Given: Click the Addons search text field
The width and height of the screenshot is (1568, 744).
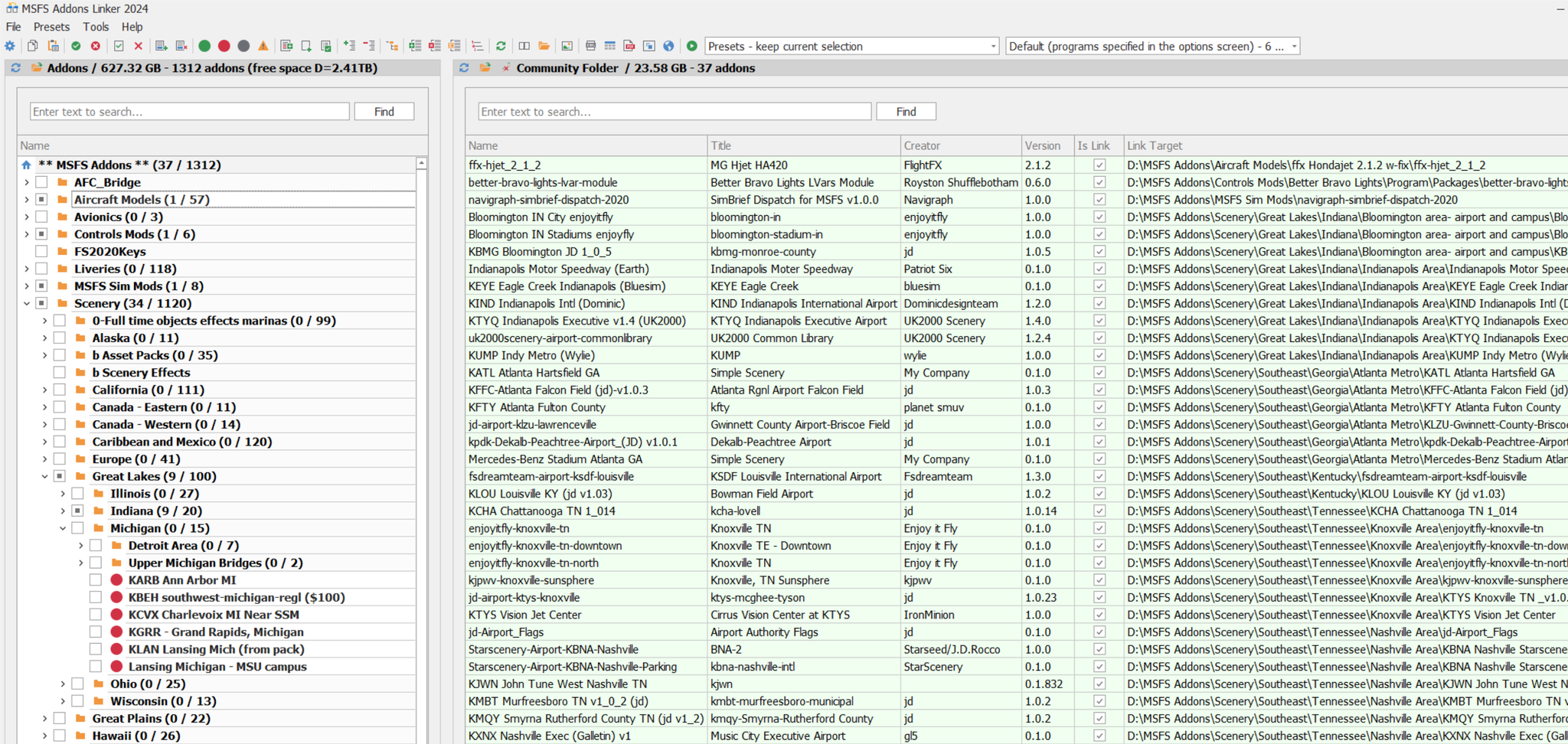Looking at the screenshot, I should (x=190, y=112).
